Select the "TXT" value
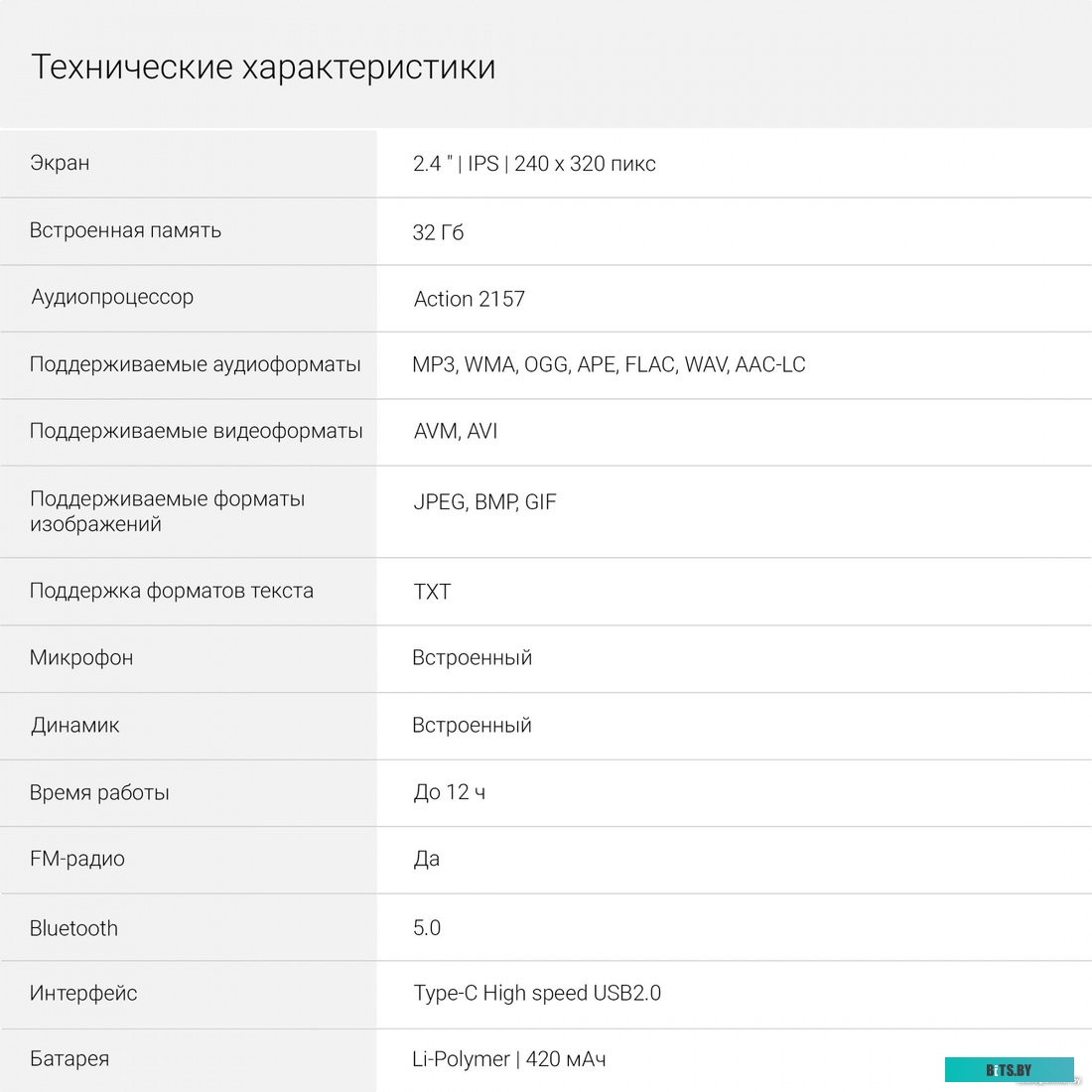The width and height of the screenshot is (1092, 1092). pyautogui.click(x=432, y=592)
